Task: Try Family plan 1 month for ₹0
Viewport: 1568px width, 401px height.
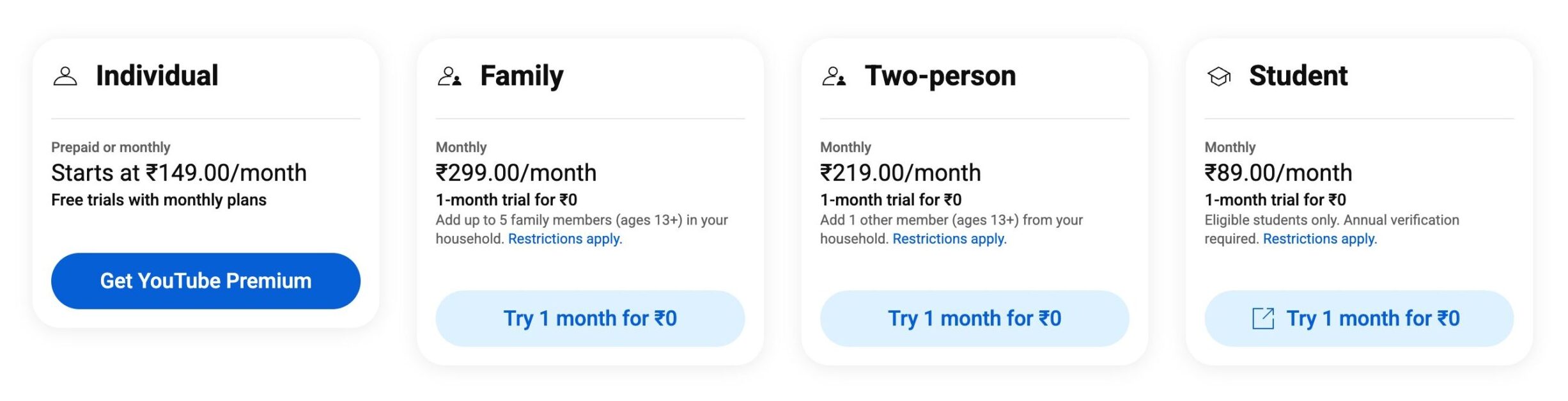Action: point(589,318)
